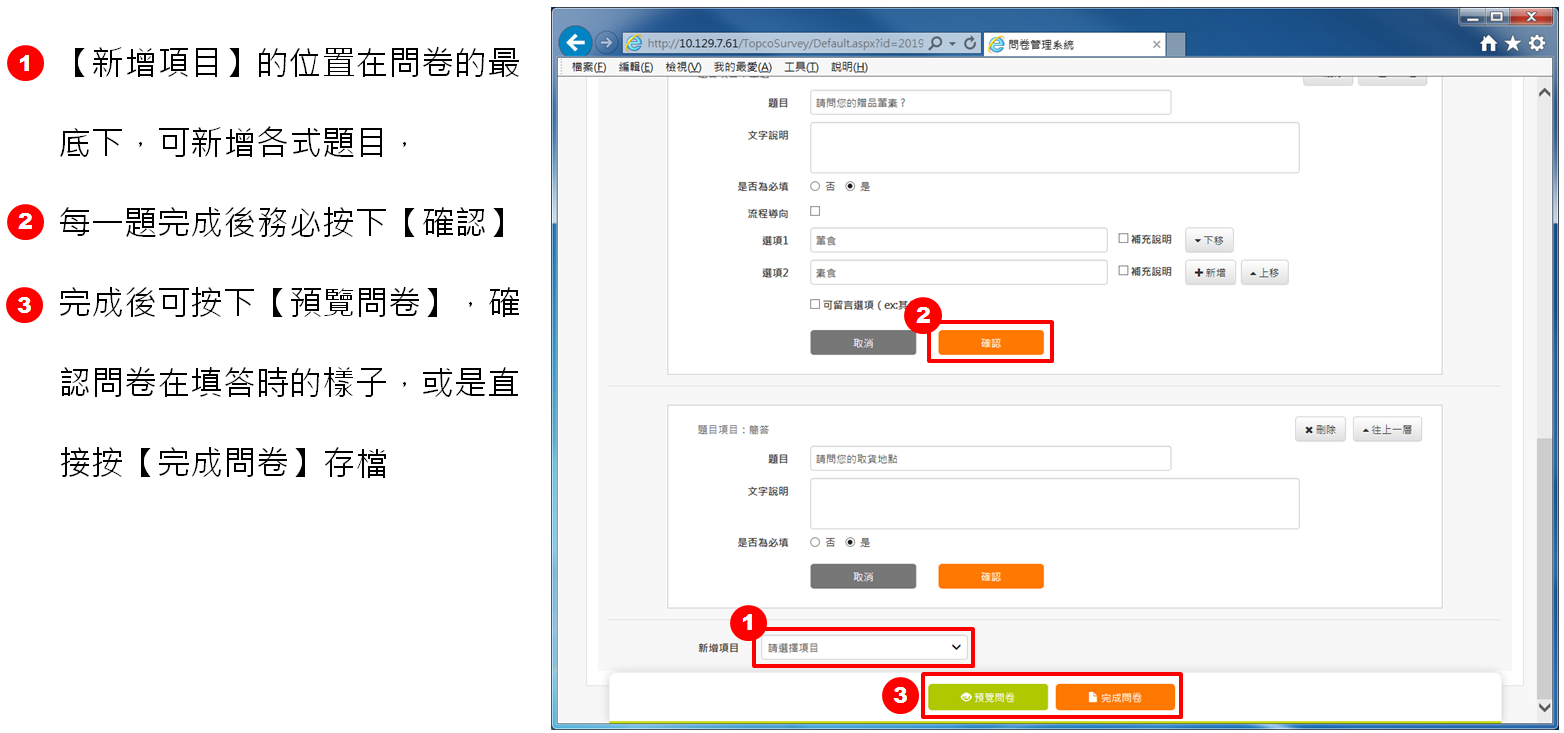
Task: Open the browser Tools gear icon
Action: [1537, 43]
